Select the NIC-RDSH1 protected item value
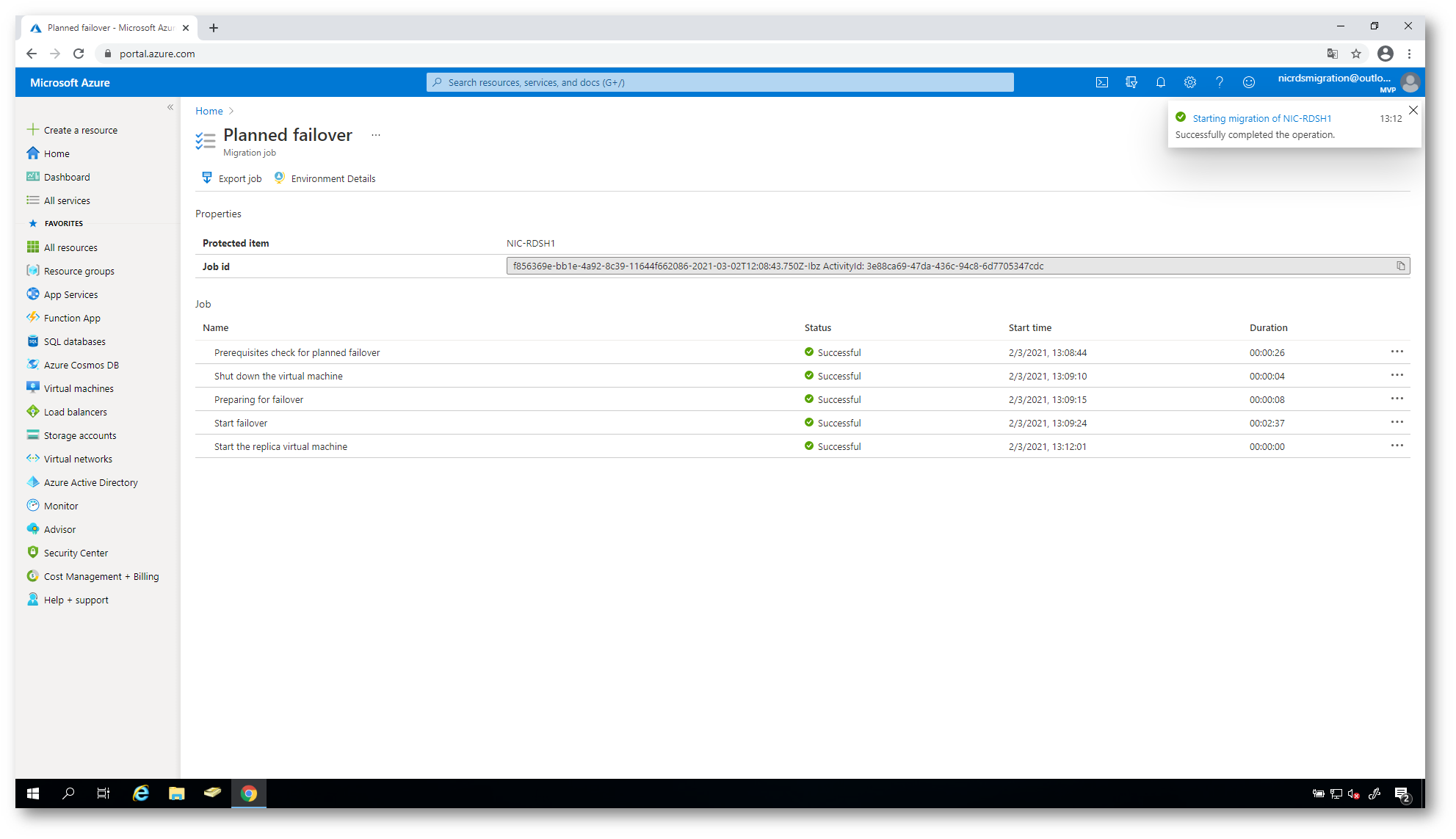Image resolution: width=1456 pixels, height=839 pixels. pyautogui.click(x=531, y=243)
